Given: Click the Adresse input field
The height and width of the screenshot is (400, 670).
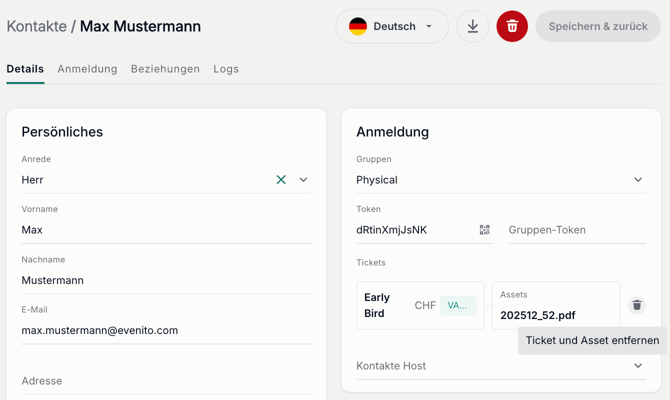Looking at the screenshot, I should [x=166, y=381].
